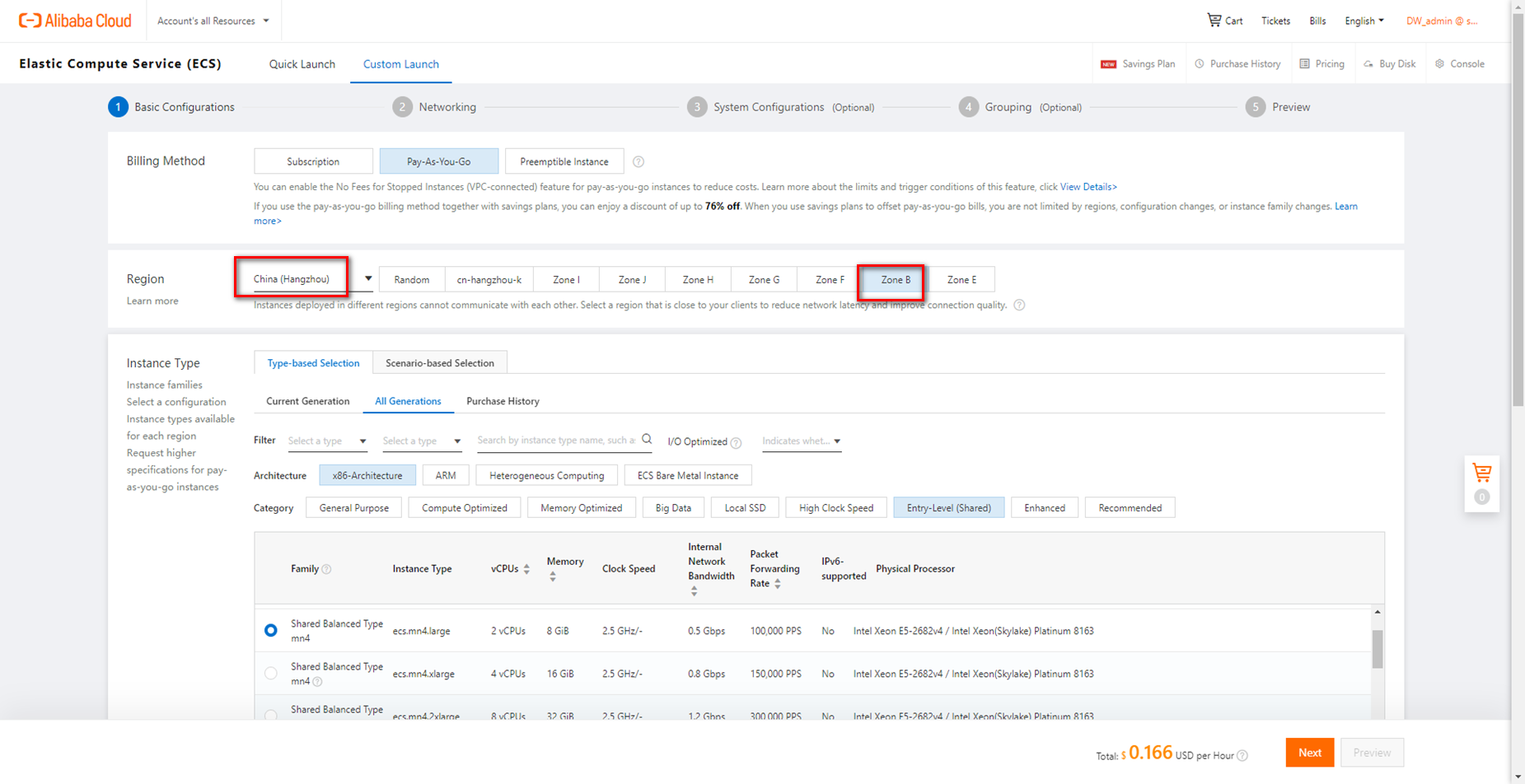Select ARM architecture option
The height and width of the screenshot is (784, 1525).
446,475
